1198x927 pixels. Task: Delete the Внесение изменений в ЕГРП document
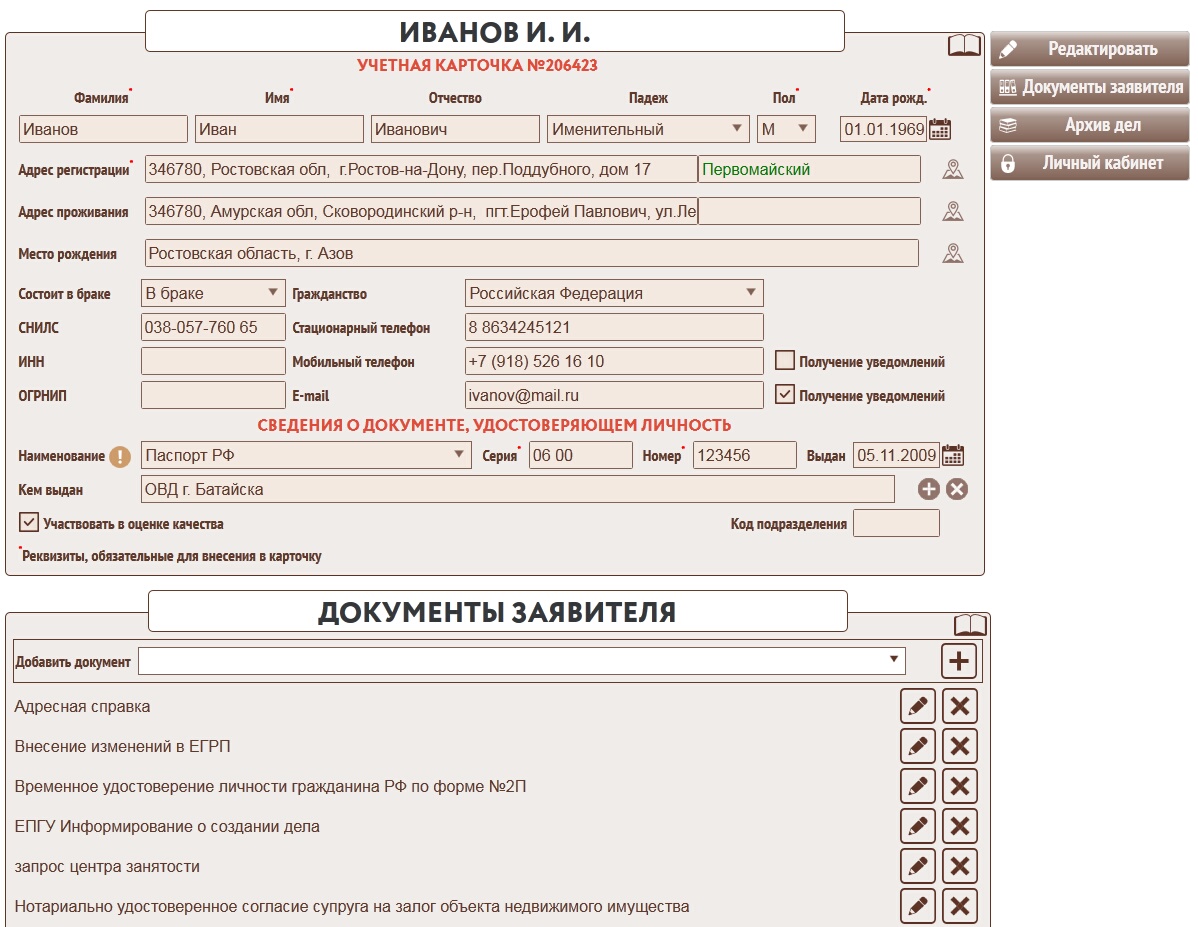tap(959, 746)
